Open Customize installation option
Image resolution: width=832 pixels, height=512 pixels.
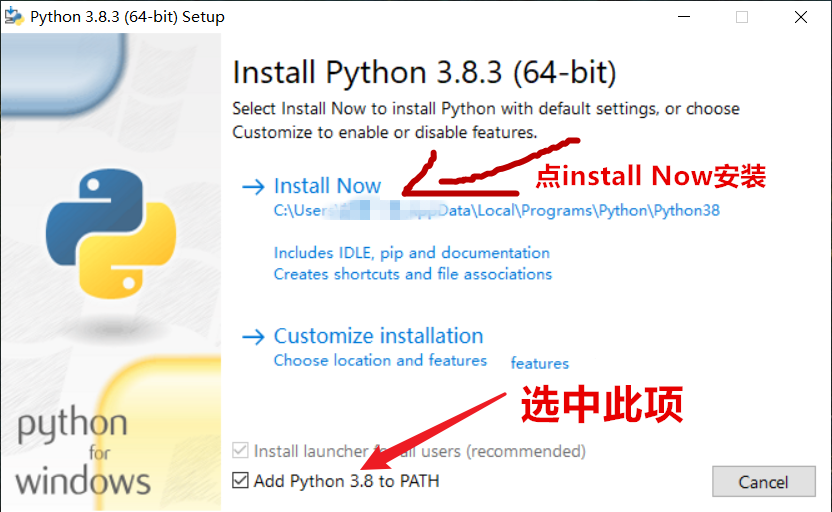tap(378, 336)
